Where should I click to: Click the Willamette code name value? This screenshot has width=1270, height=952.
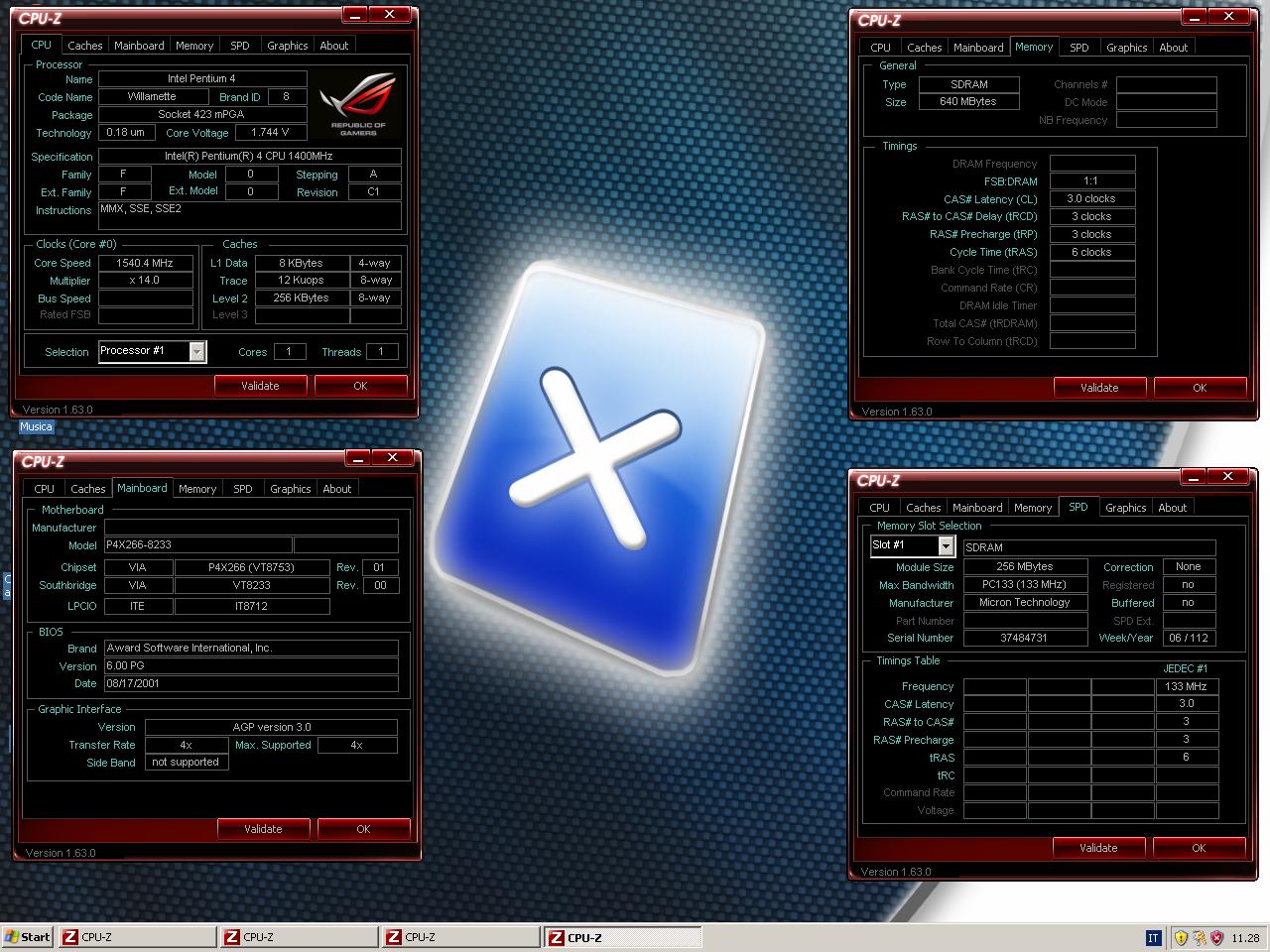(x=153, y=97)
